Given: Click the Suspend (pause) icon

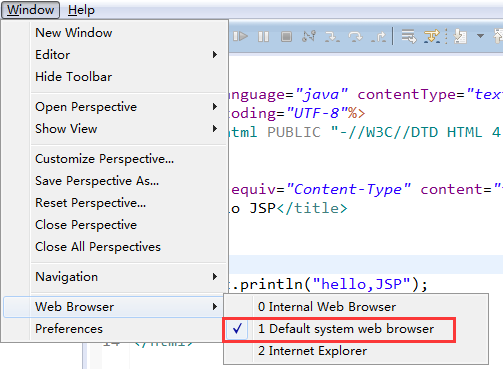Looking at the screenshot, I should pos(263,36).
